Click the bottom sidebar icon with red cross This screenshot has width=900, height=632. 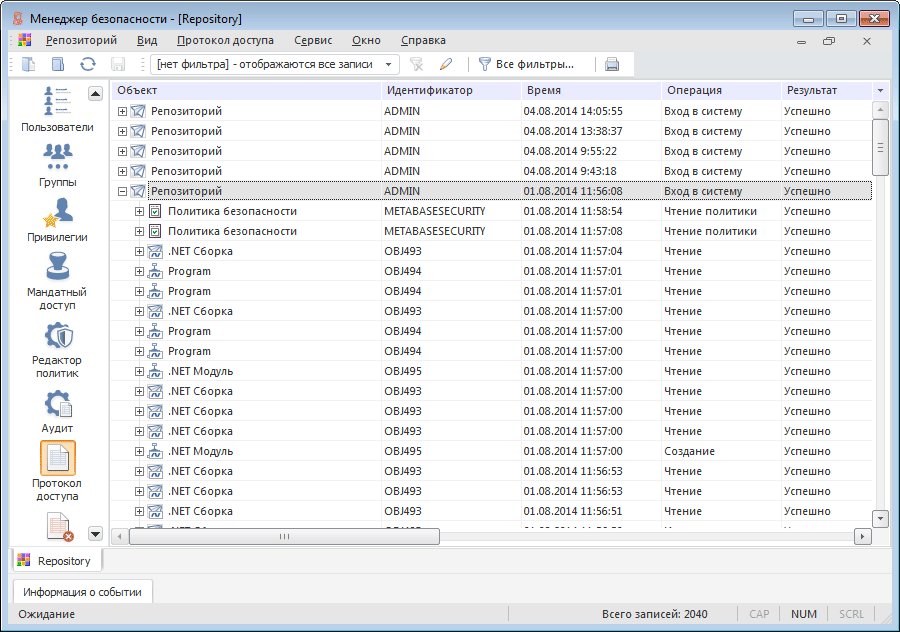tap(59, 526)
